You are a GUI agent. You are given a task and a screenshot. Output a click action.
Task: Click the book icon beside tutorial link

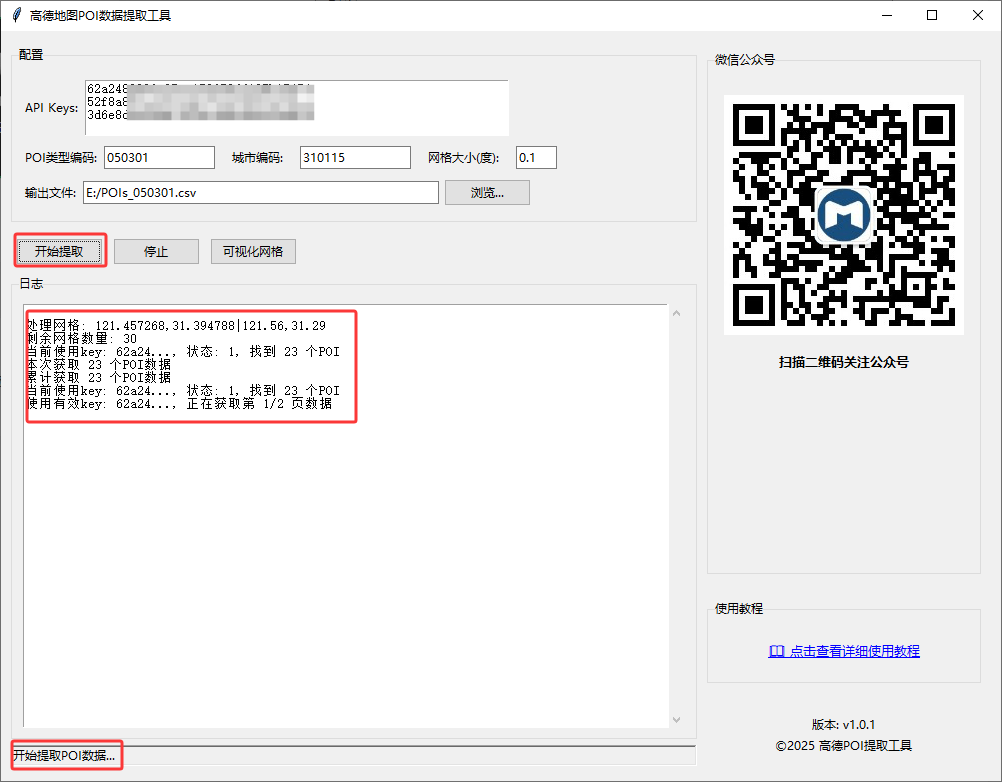pyautogui.click(x=776, y=651)
